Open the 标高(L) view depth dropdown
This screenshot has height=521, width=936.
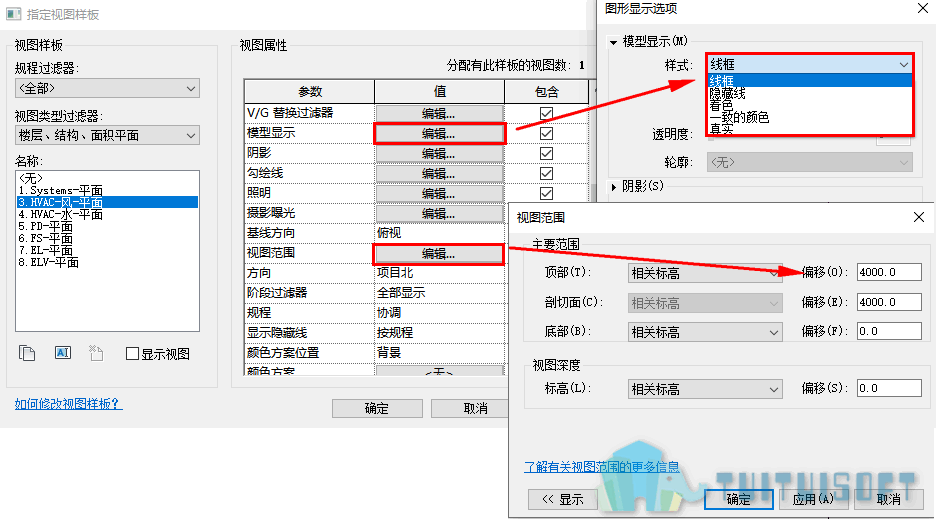(705, 390)
